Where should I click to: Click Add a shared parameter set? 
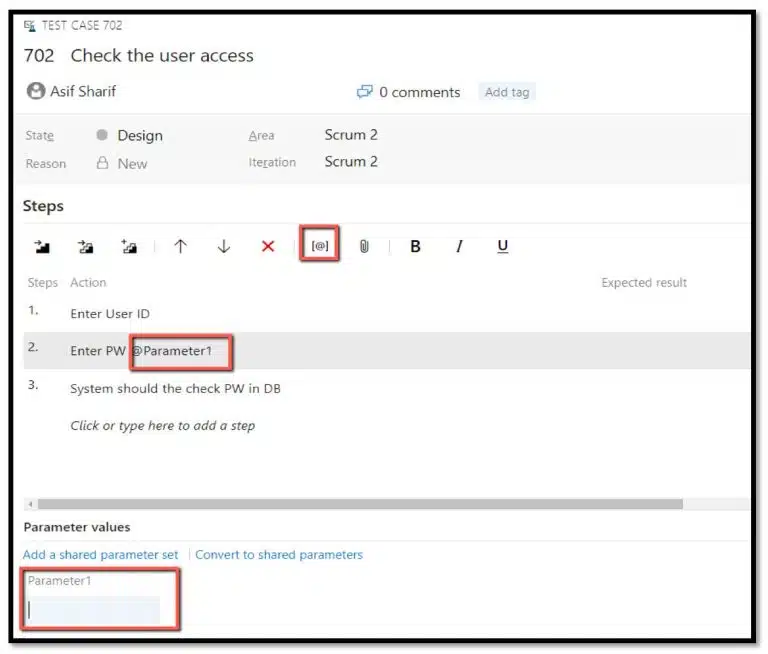[x=100, y=554]
